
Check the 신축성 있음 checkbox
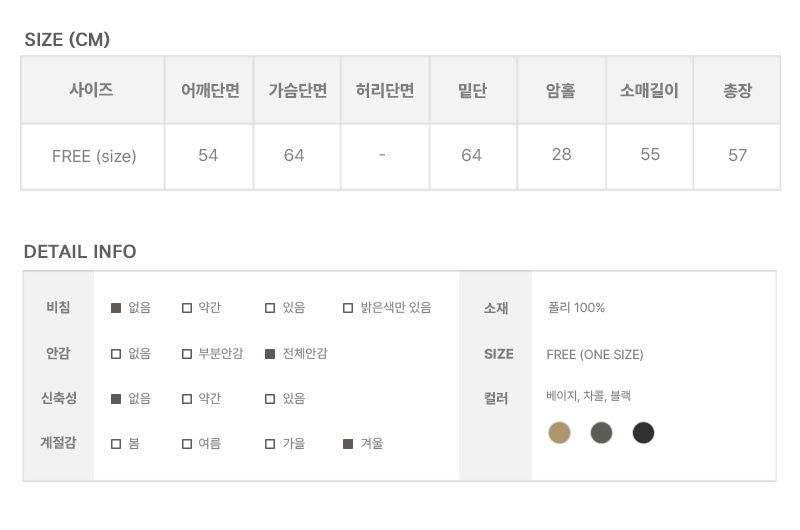[270, 398]
